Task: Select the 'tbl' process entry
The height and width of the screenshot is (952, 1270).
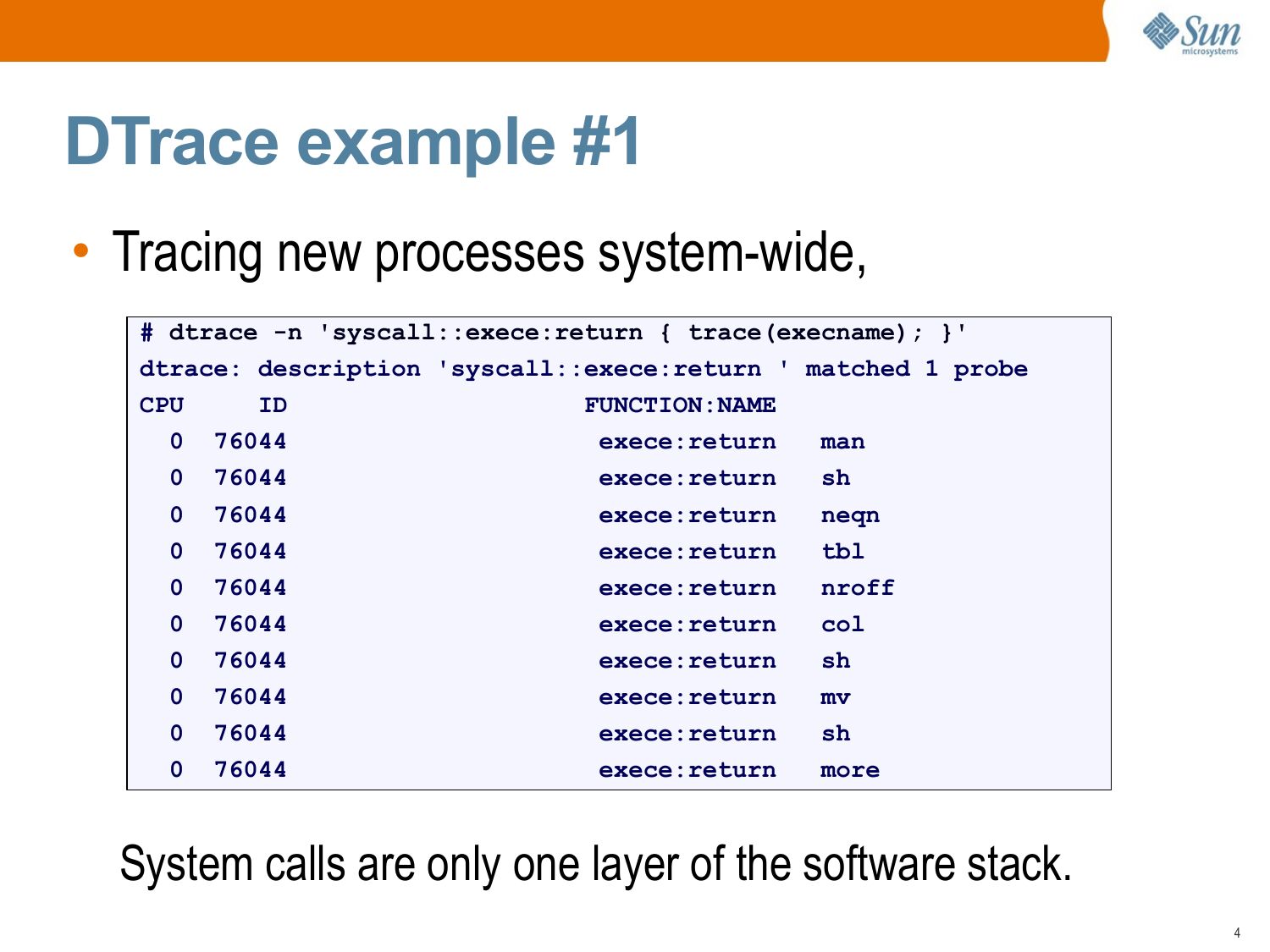Action: [x=842, y=552]
